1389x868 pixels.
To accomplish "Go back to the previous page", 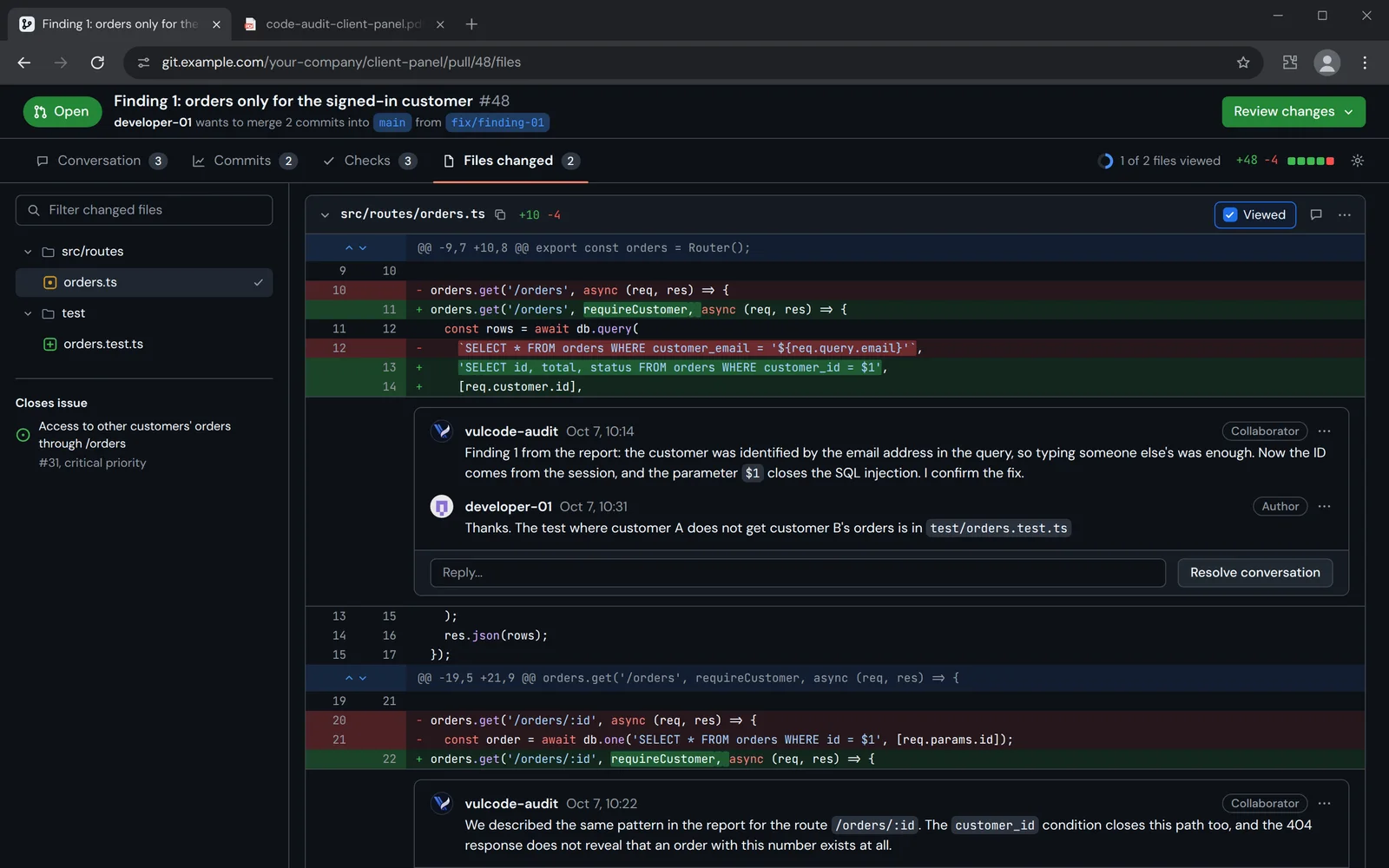I will (24, 62).
